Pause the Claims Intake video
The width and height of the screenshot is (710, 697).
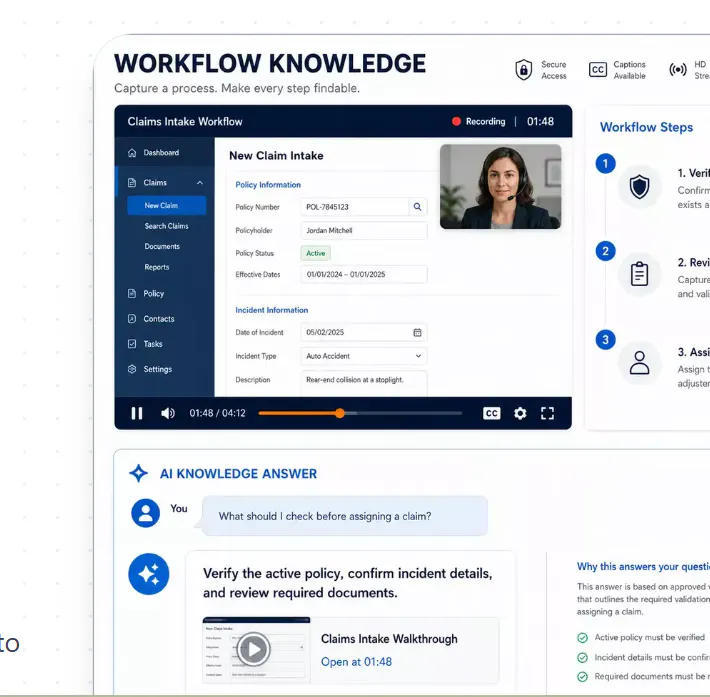point(137,413)
